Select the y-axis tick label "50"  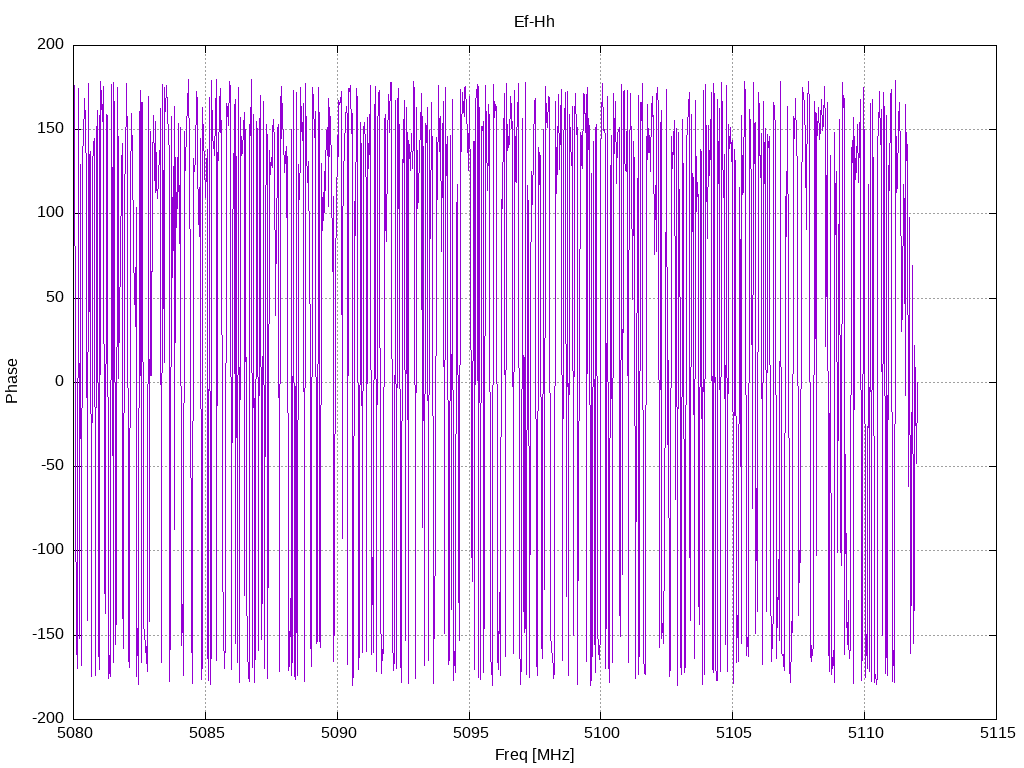coord(56,296)
